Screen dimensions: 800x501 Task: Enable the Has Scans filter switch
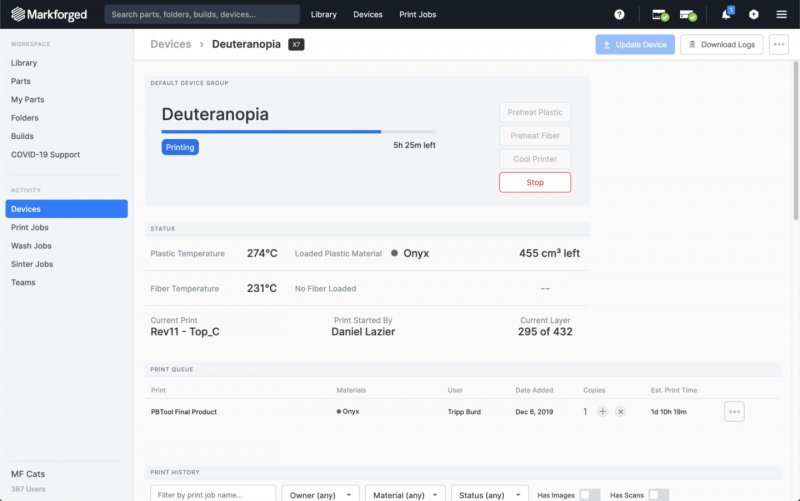tap(658, 494)
